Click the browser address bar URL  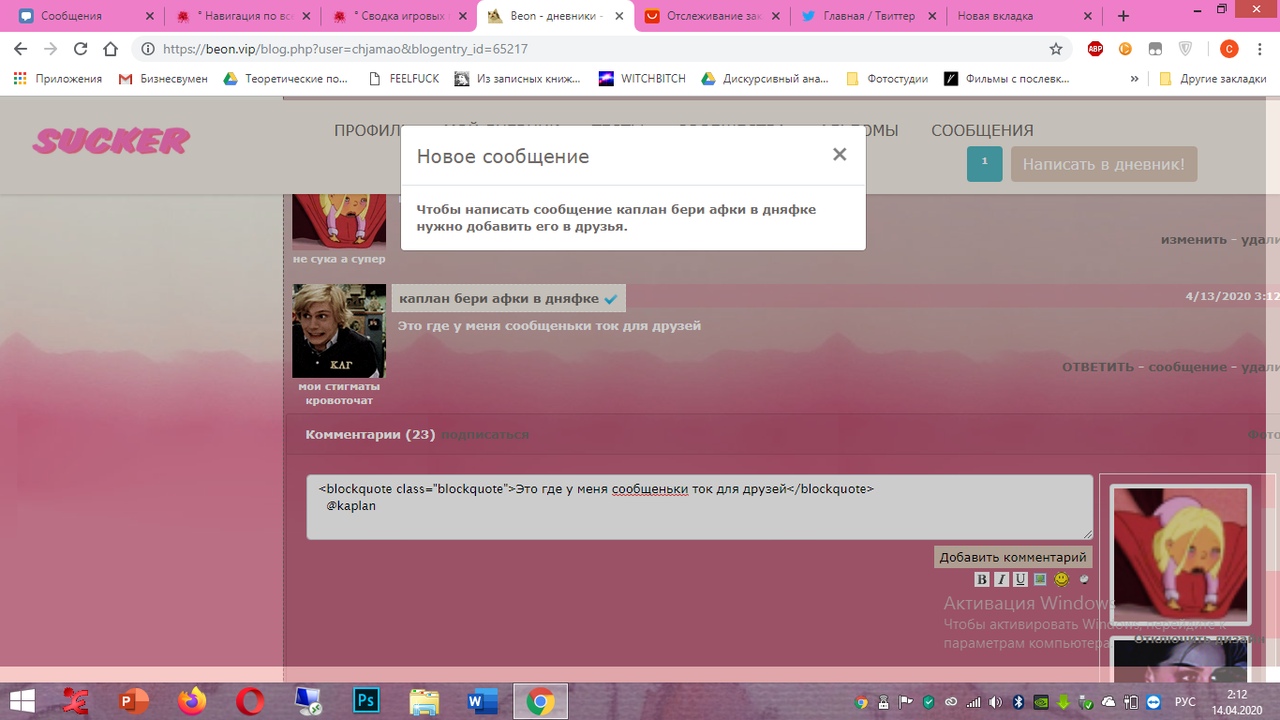[345, 48]
